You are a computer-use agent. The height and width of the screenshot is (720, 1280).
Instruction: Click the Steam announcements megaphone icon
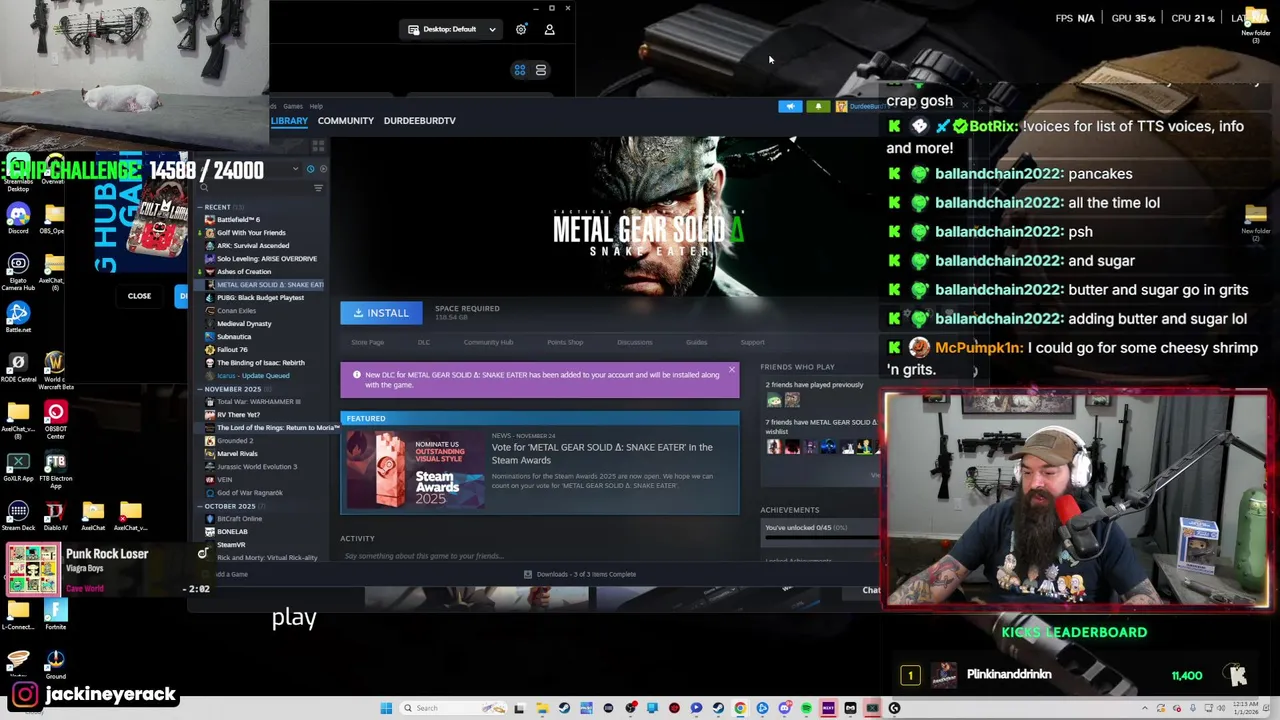(790, 106)
